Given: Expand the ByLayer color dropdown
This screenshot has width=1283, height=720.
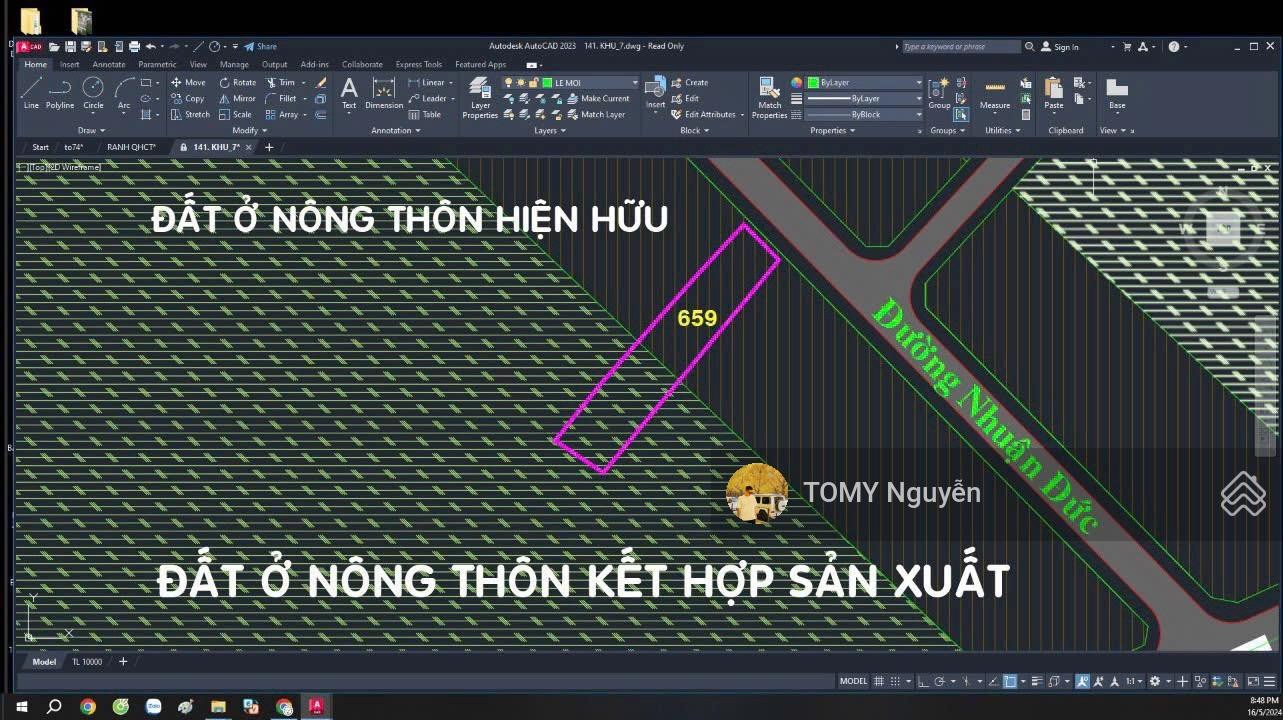Looking at the screenshot, I should click(x=918, y=83).
